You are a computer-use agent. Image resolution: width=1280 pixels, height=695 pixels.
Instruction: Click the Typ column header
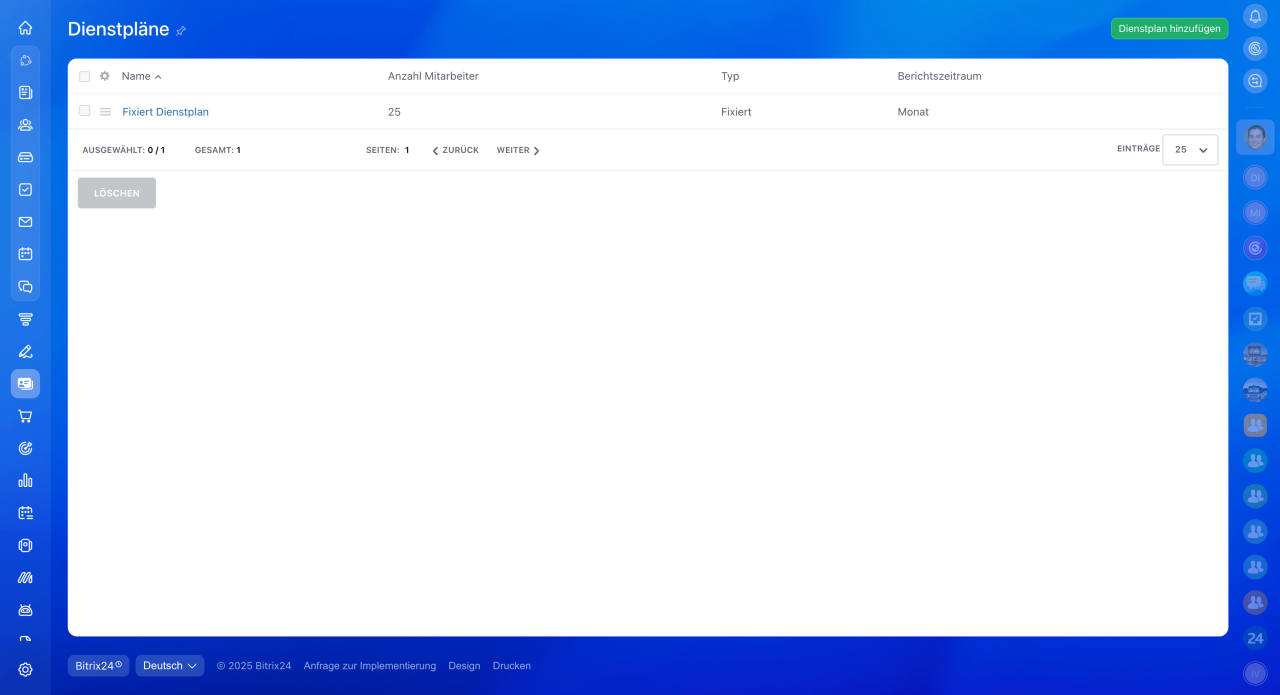pyautogui.click(x=730, y=76)
